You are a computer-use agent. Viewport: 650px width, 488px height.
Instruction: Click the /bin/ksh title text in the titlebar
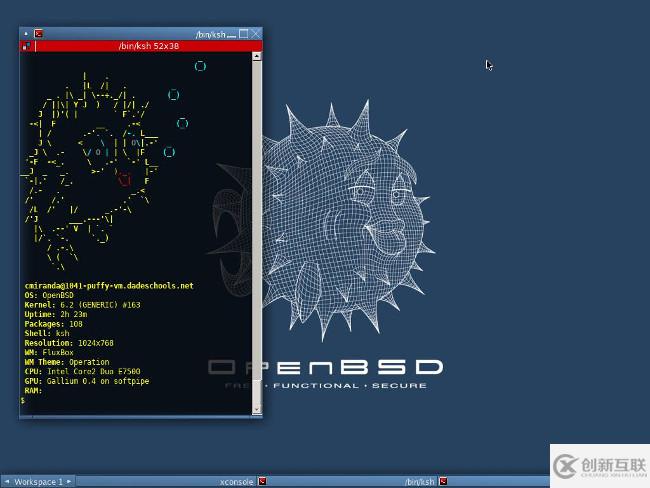point(211,34)
